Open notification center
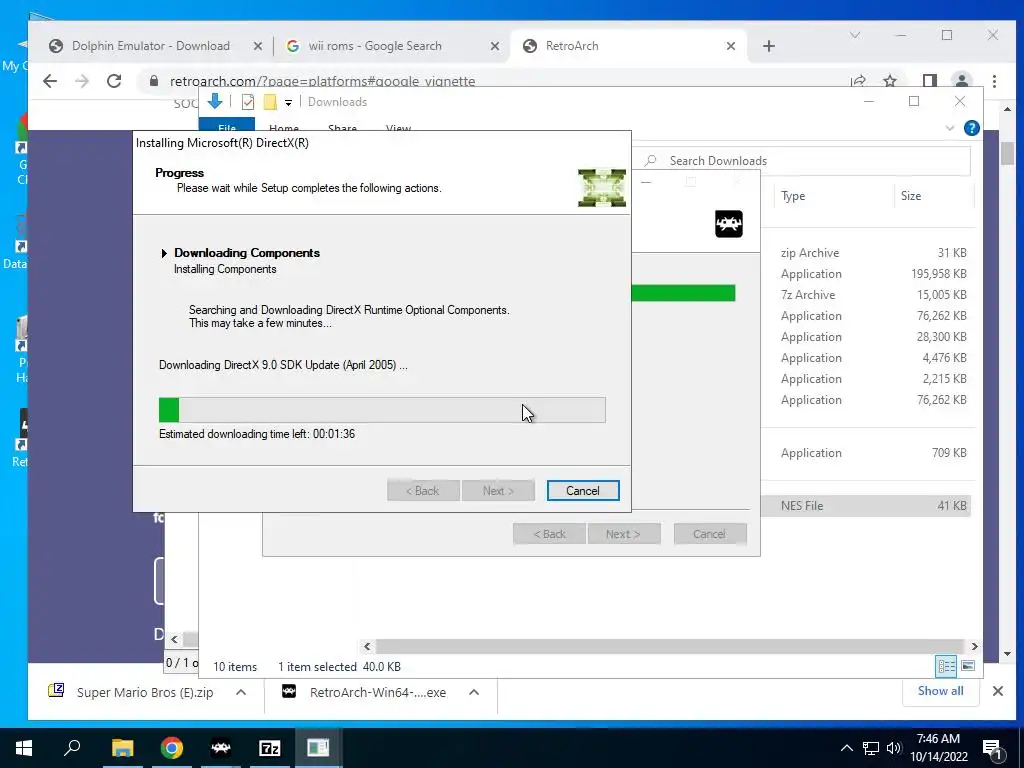This screenshot has height=768, width=1024. tap(993, 749)
